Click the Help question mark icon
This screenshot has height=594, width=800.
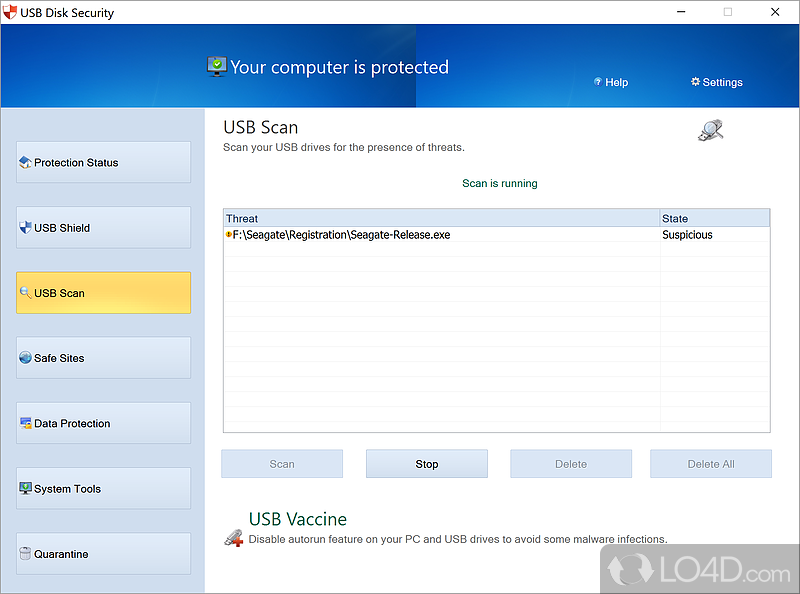597,82
